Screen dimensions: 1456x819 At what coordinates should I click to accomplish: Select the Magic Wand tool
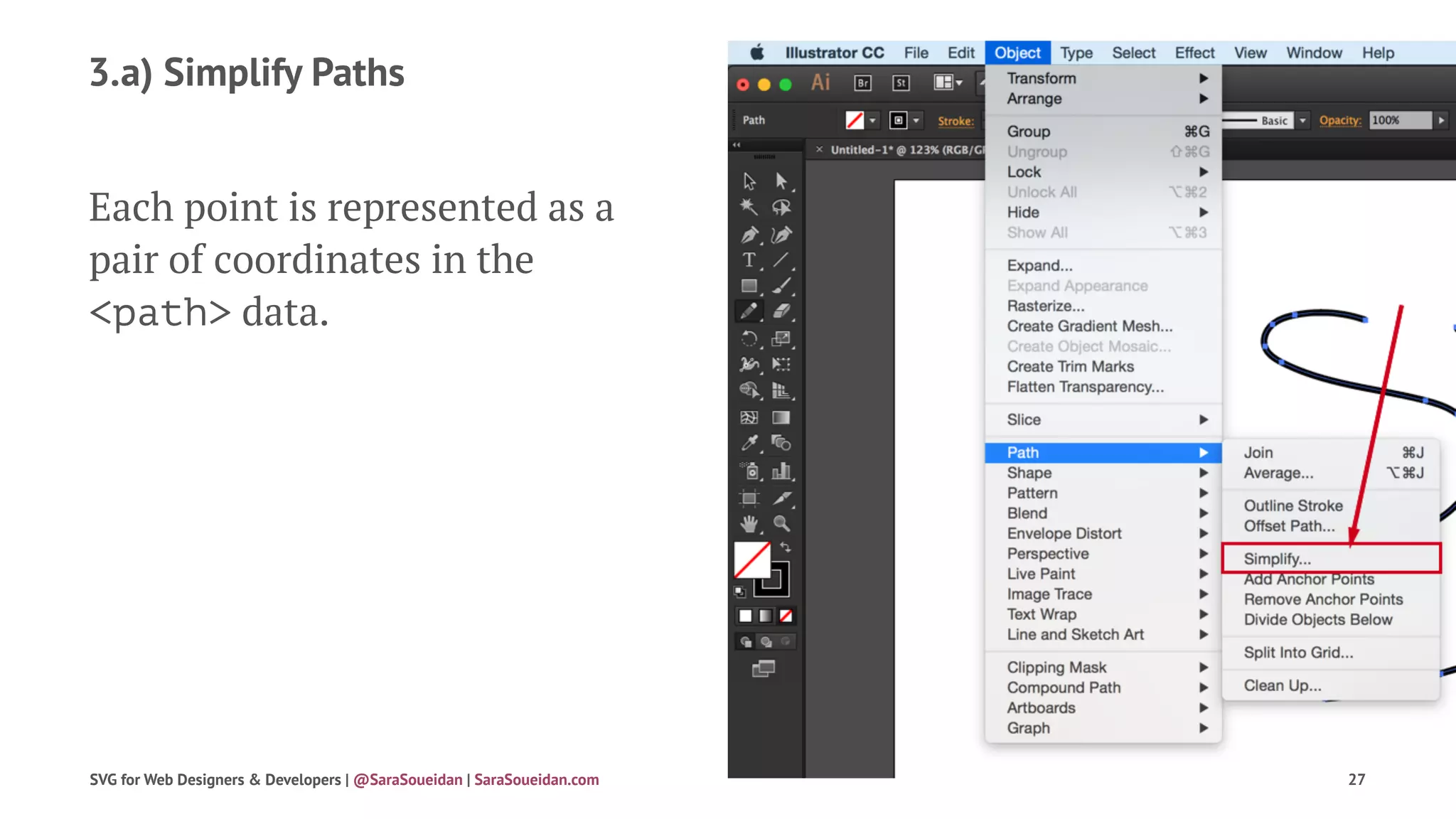click(749, 207)
